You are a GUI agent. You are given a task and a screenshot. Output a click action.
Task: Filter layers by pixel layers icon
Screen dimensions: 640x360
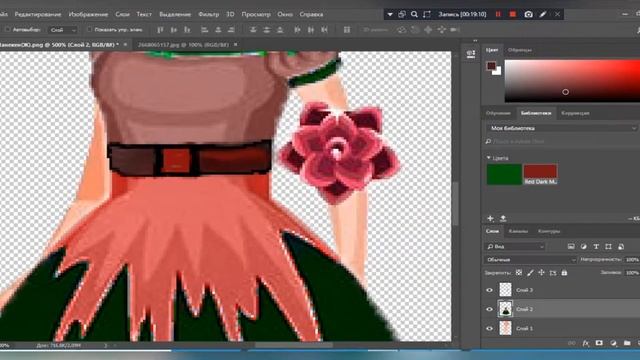click(x=571, y=247)
